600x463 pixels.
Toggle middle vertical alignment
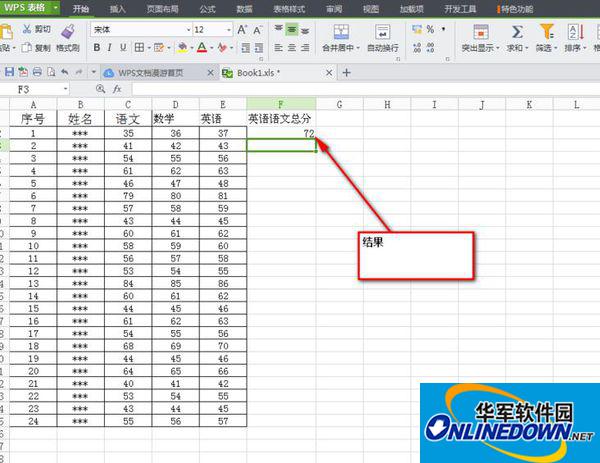[292, 29]
